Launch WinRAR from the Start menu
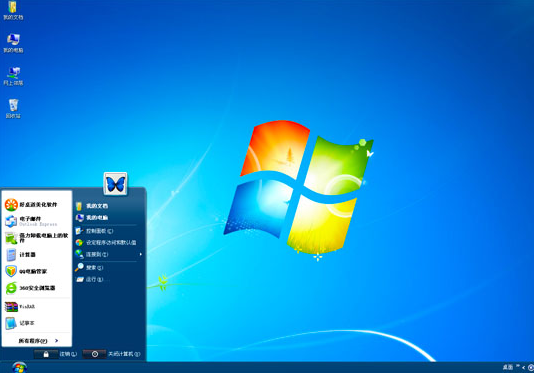The height and width of the screenshot is (373, 534). click(36, 307)
